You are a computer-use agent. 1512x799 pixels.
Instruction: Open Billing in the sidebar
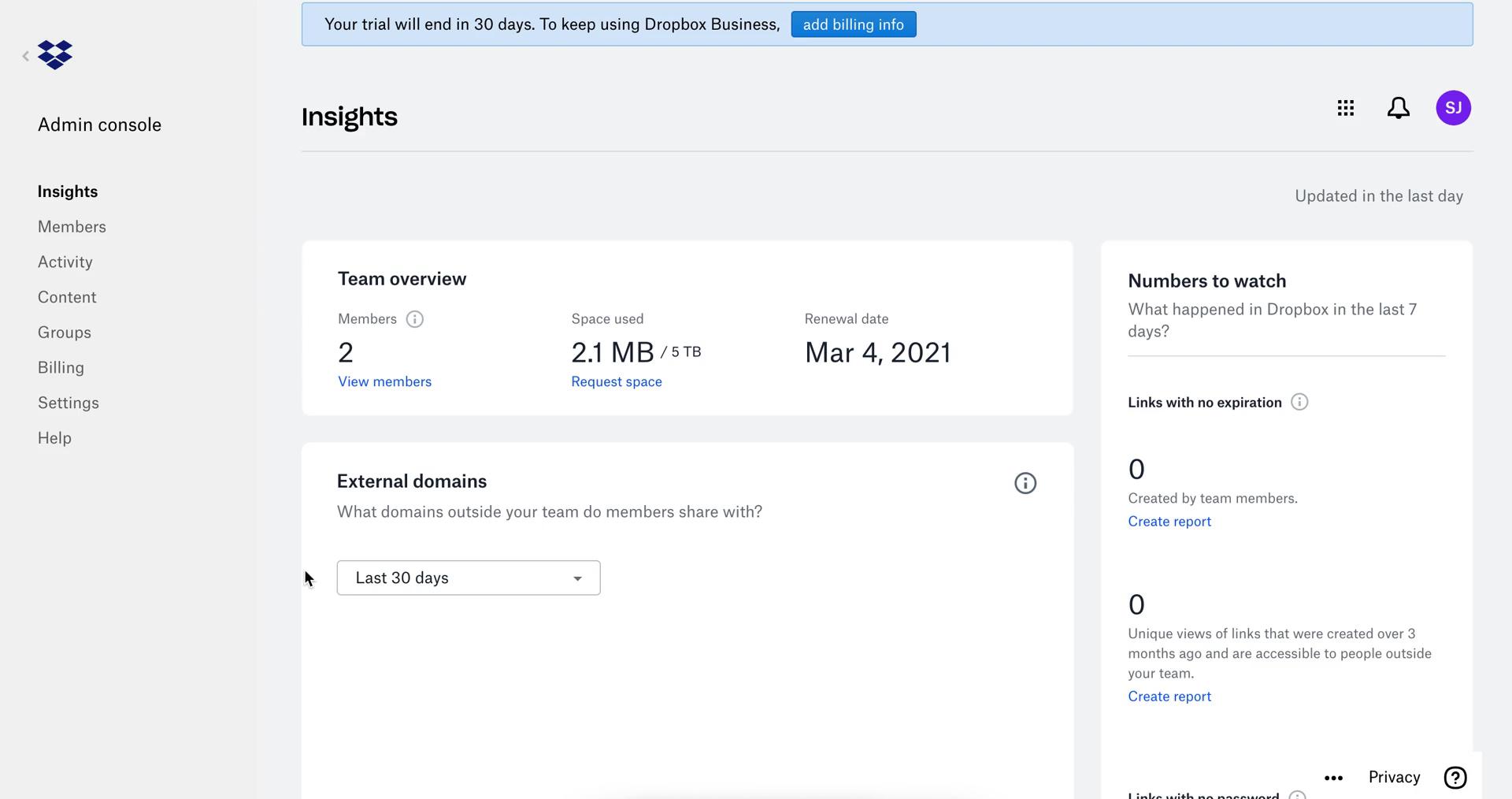[x=61, y=368]
